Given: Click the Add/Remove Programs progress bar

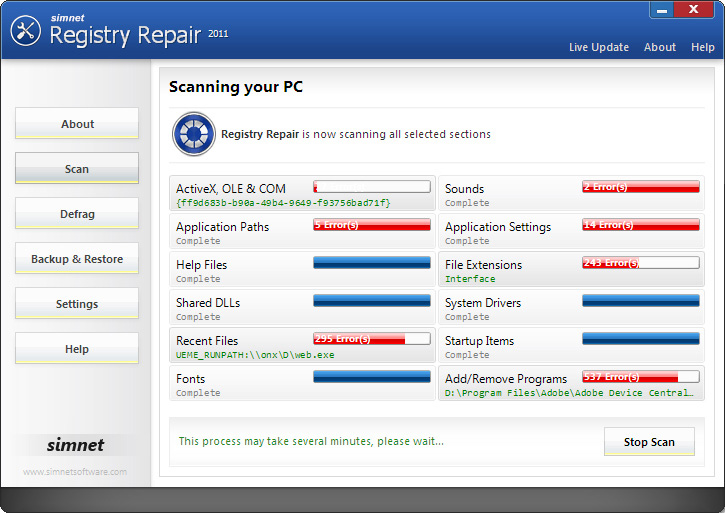Looking at the screenshot, I should [641, 377].
